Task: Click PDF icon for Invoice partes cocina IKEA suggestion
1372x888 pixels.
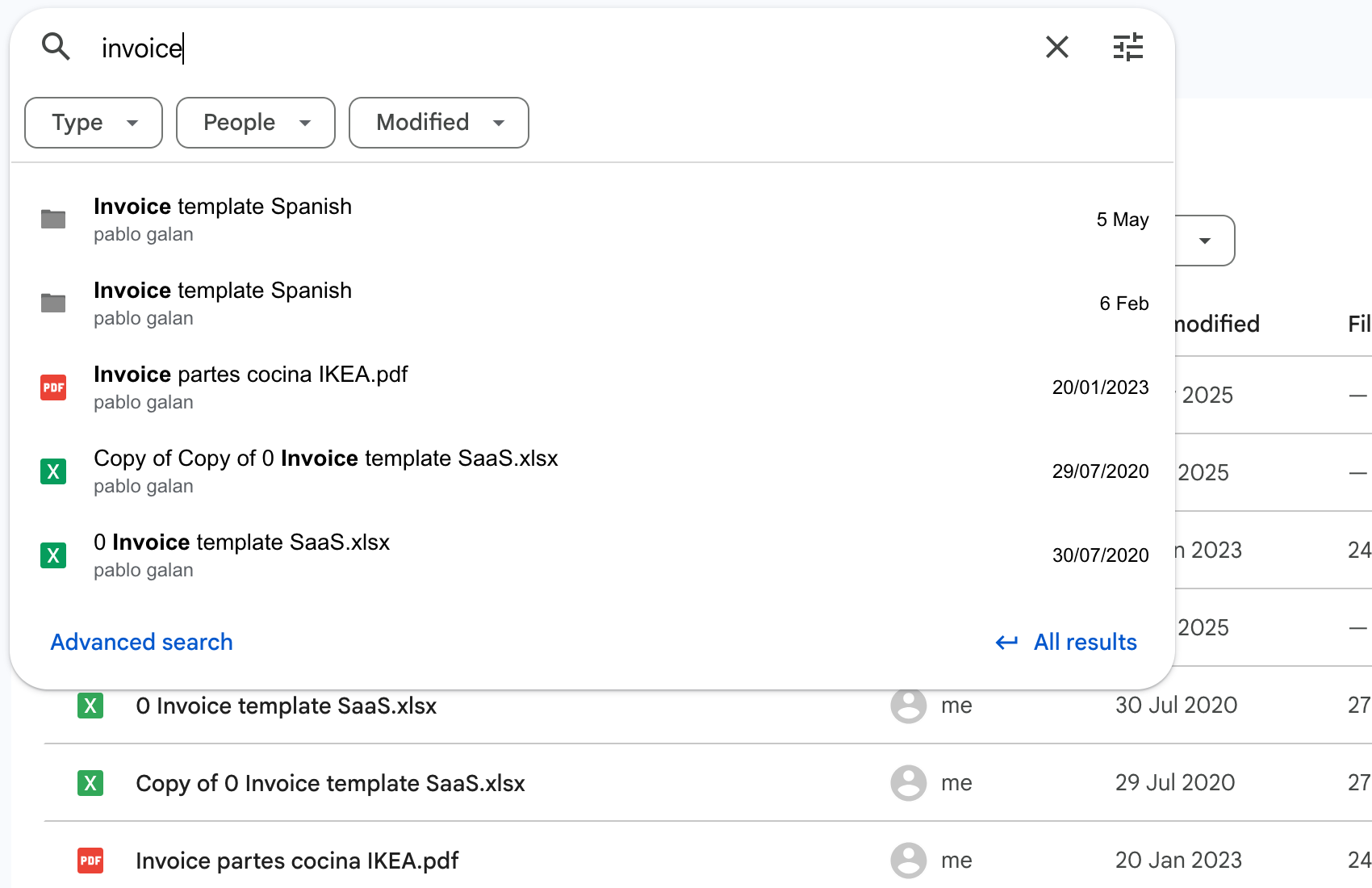Action: (x=53, y=387)
